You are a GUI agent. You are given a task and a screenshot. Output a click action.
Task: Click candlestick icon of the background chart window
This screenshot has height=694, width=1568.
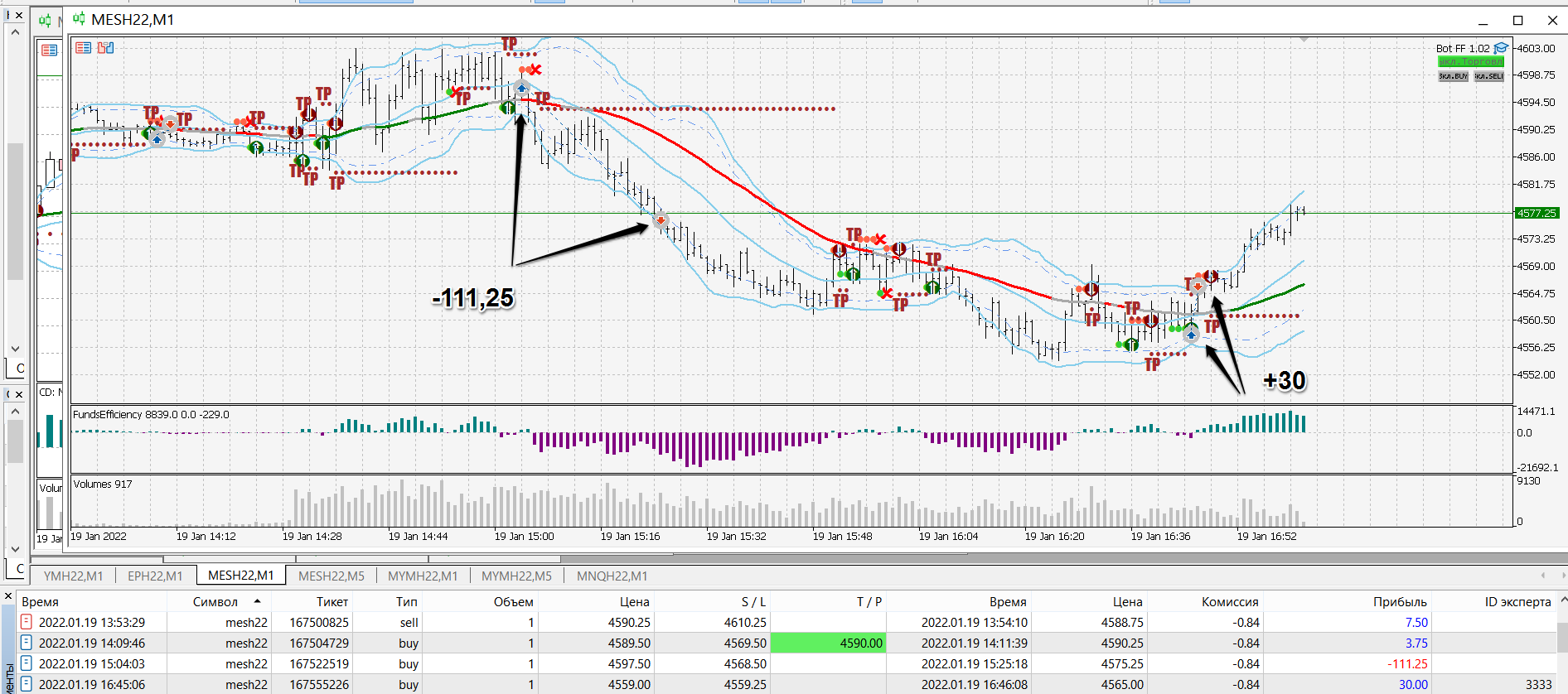46,20
